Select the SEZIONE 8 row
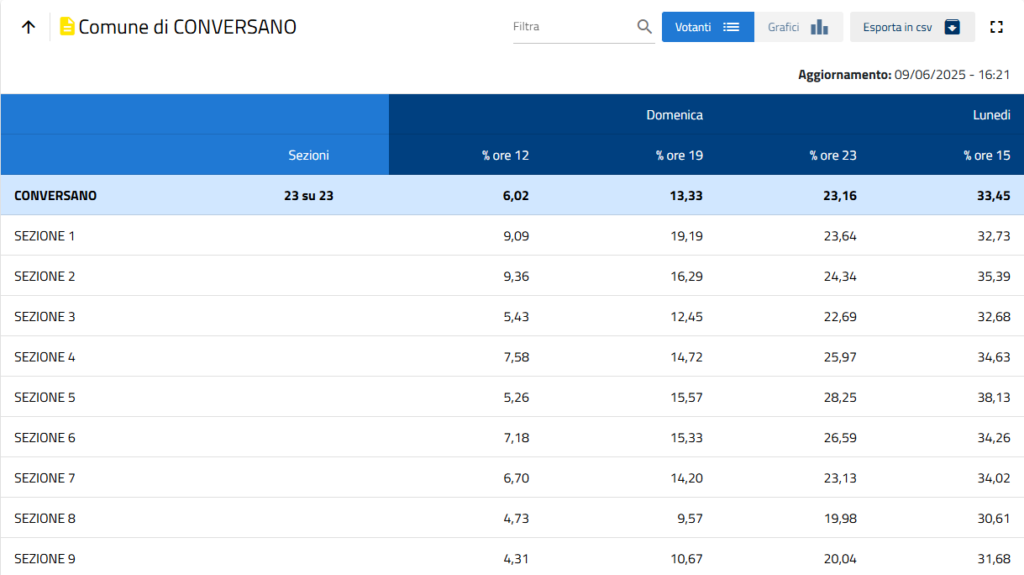 [x=45, y=518]
